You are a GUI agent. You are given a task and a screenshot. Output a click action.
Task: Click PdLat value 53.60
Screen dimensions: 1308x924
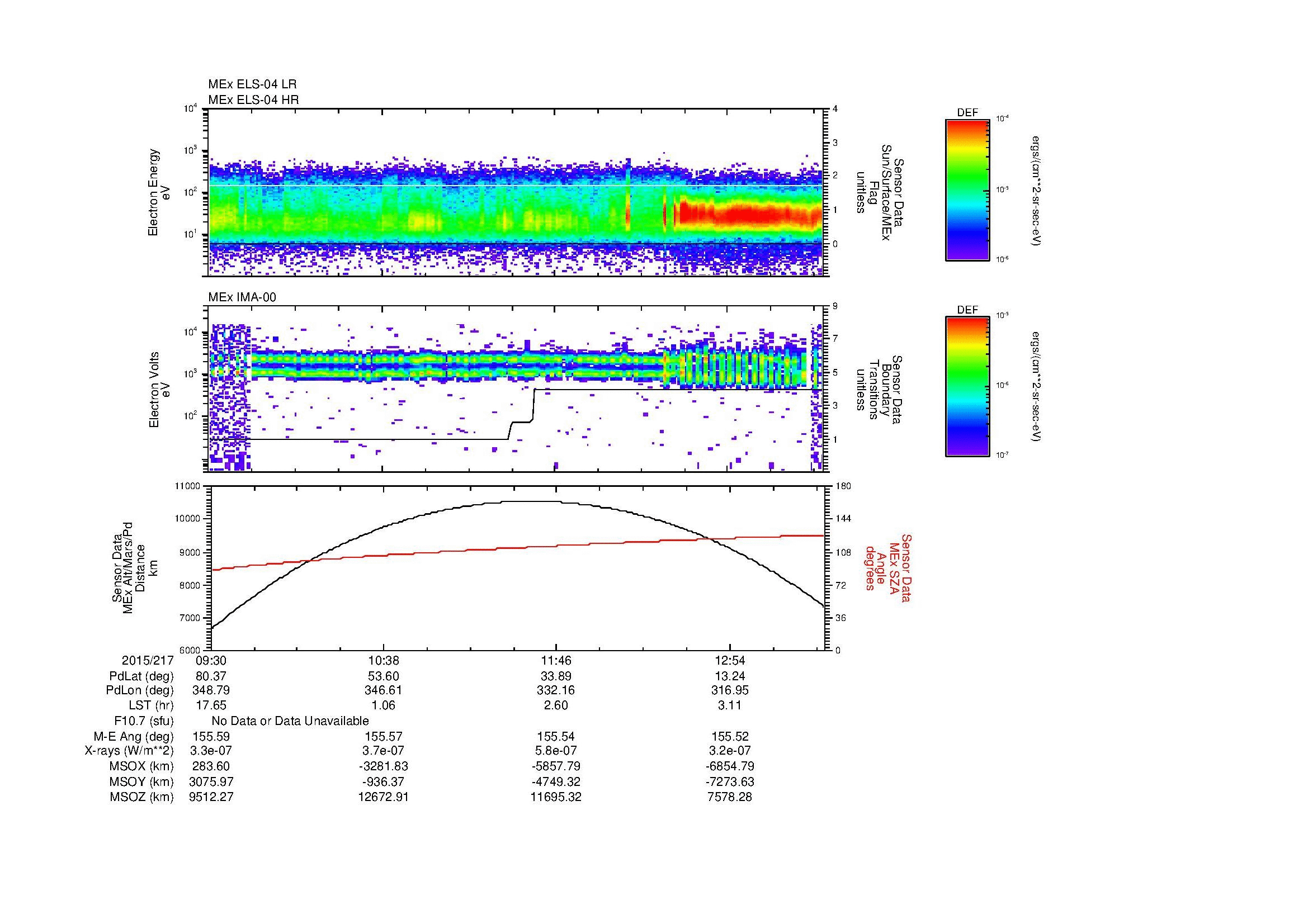pyautogui.click(x=384, y=676)
